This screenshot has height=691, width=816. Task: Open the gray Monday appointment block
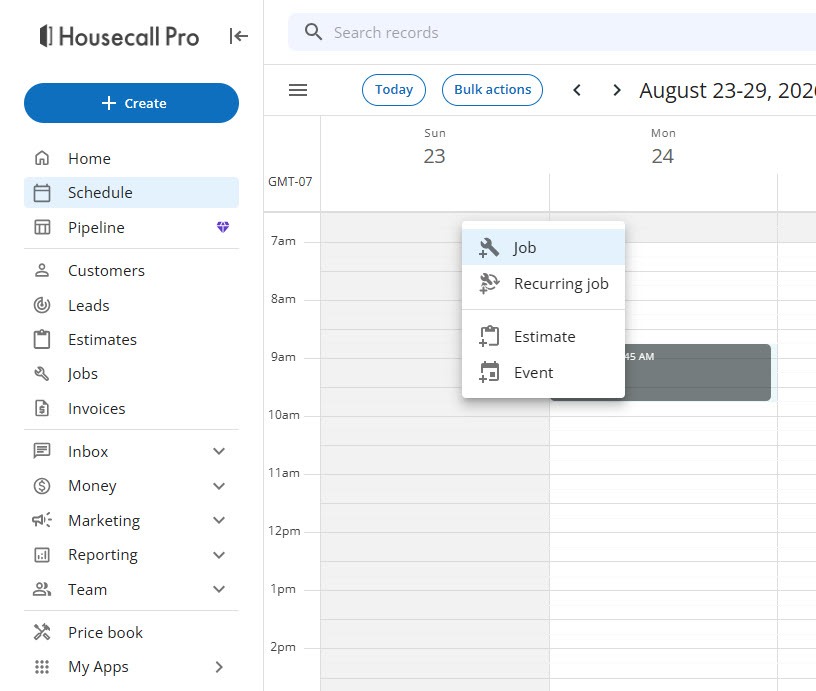pos(697,372)
